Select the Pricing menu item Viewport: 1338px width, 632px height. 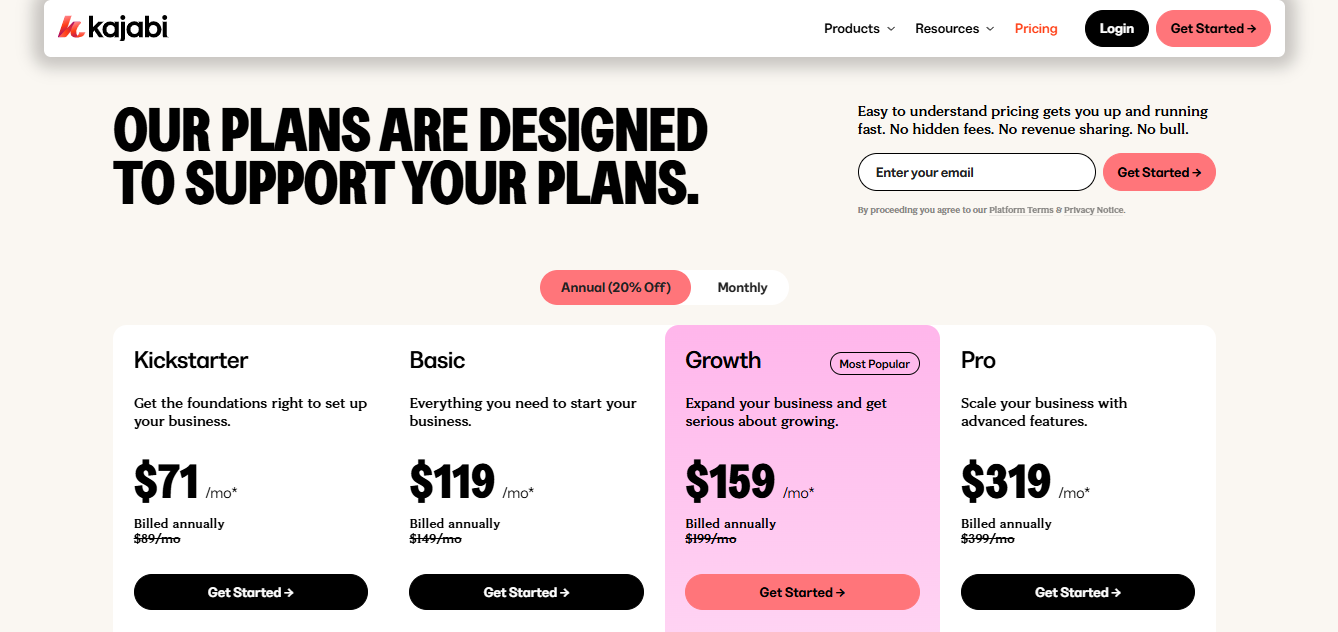tap(1035, 28)
